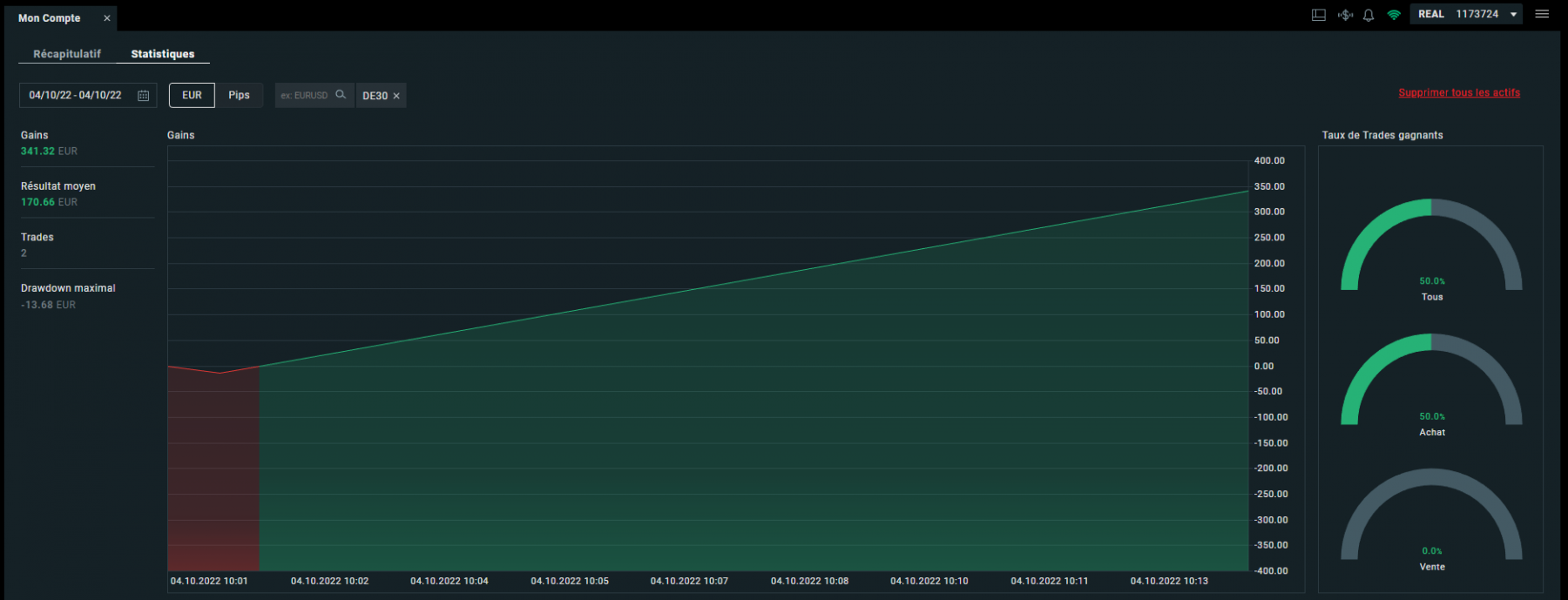This screenshot has width=1568, height=600.
Task: Click the dollar price alert icon
Action: 1345,15
